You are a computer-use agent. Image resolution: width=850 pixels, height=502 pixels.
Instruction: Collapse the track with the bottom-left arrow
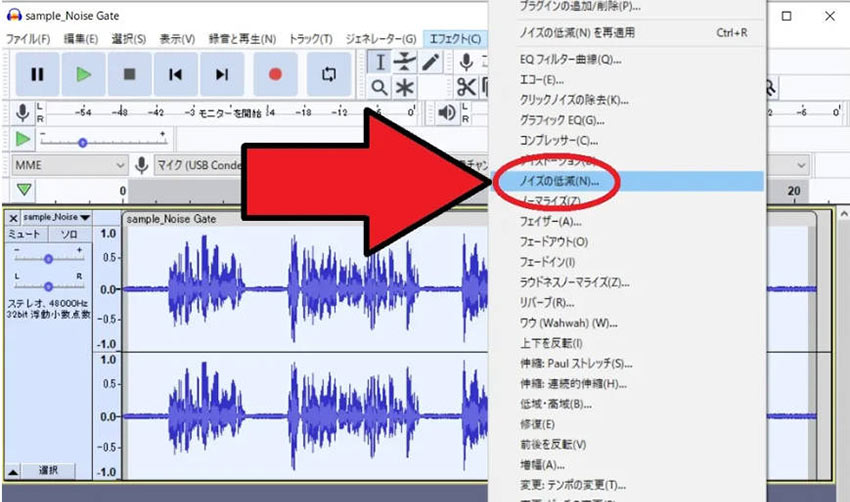(x=13, y=470)
